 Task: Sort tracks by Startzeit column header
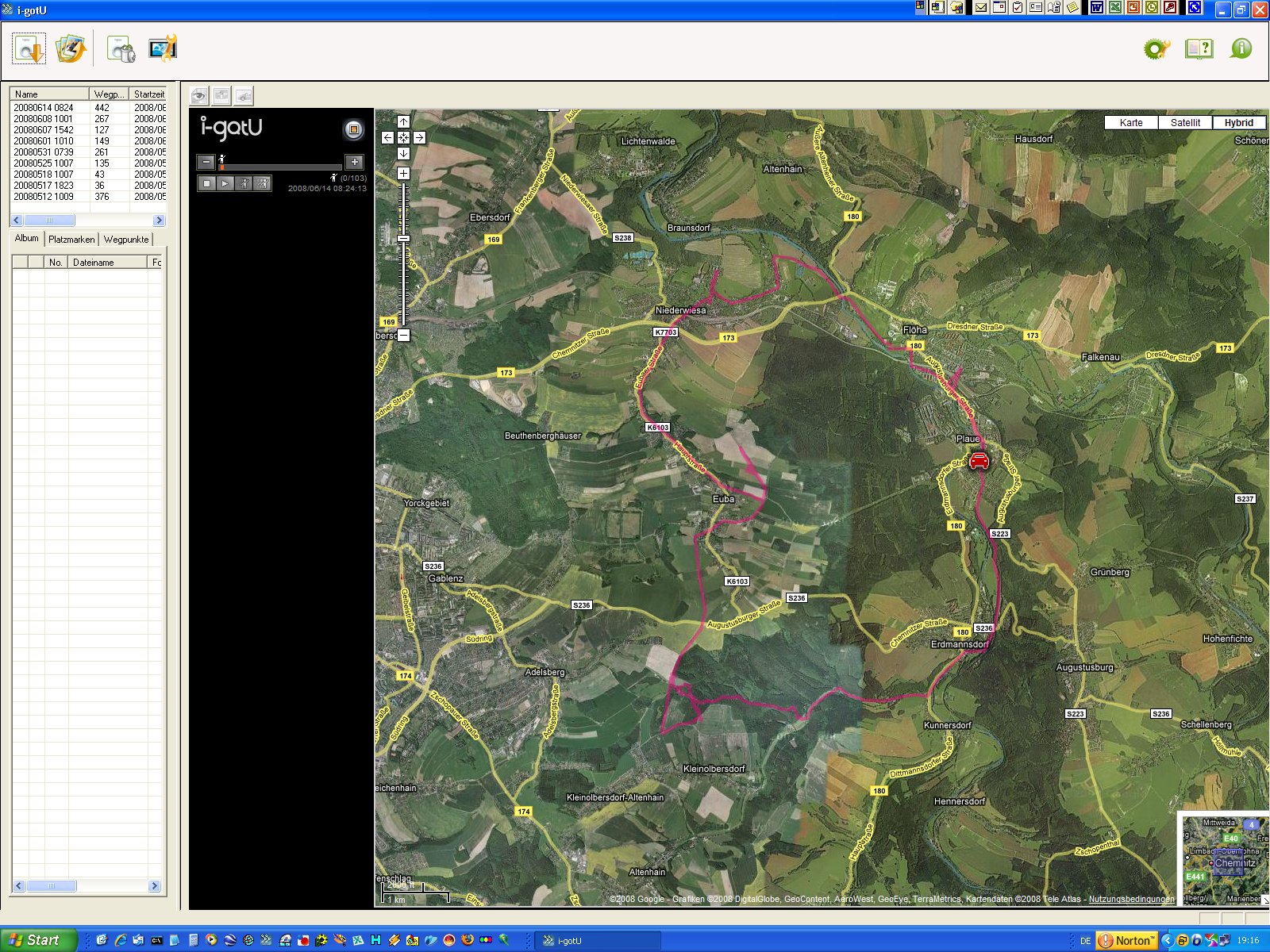(148, 94)
